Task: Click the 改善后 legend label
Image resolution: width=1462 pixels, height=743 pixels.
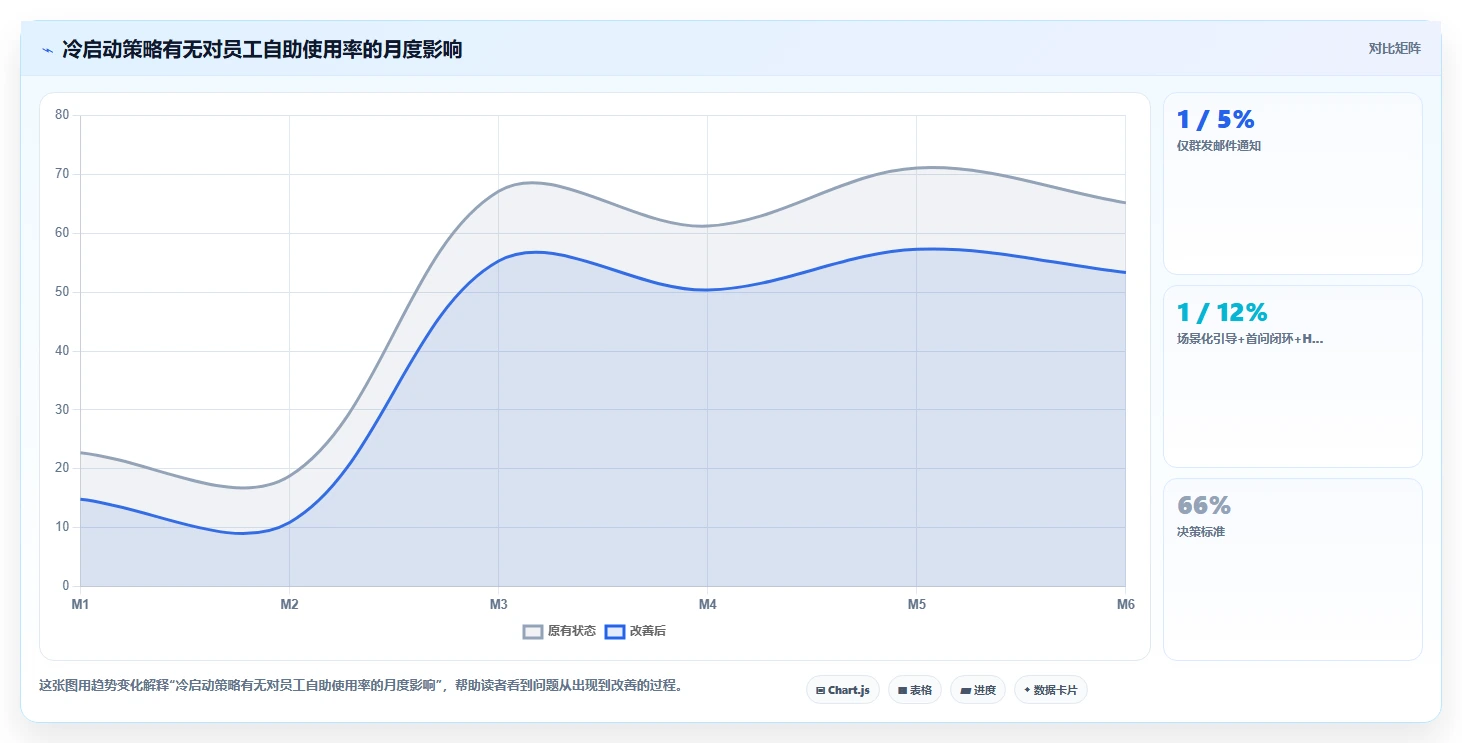Action: coord(648,631)
